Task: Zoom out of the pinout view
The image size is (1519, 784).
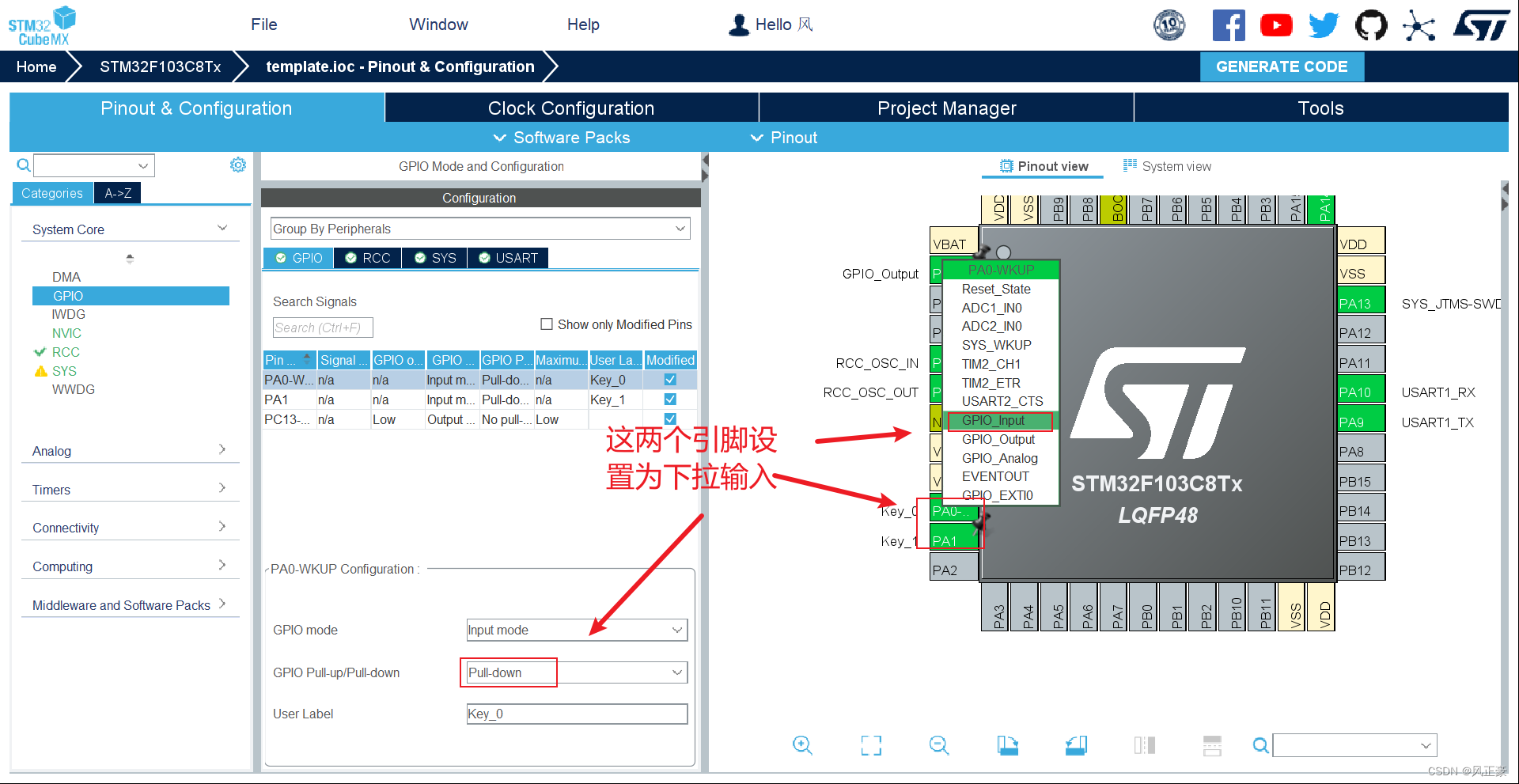Action: click(x=939, y=744)
